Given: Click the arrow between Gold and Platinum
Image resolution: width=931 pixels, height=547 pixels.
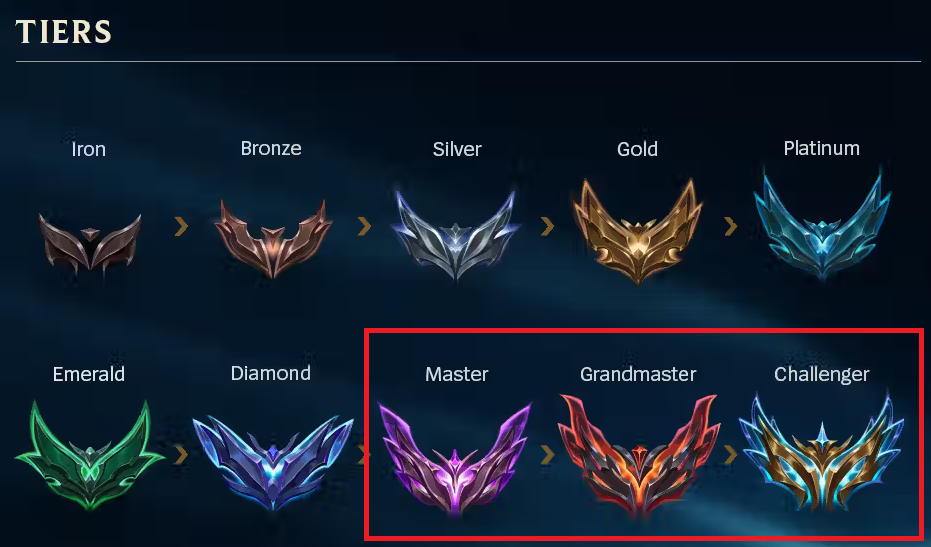Looking at the screenshot, I should point(730,226).
